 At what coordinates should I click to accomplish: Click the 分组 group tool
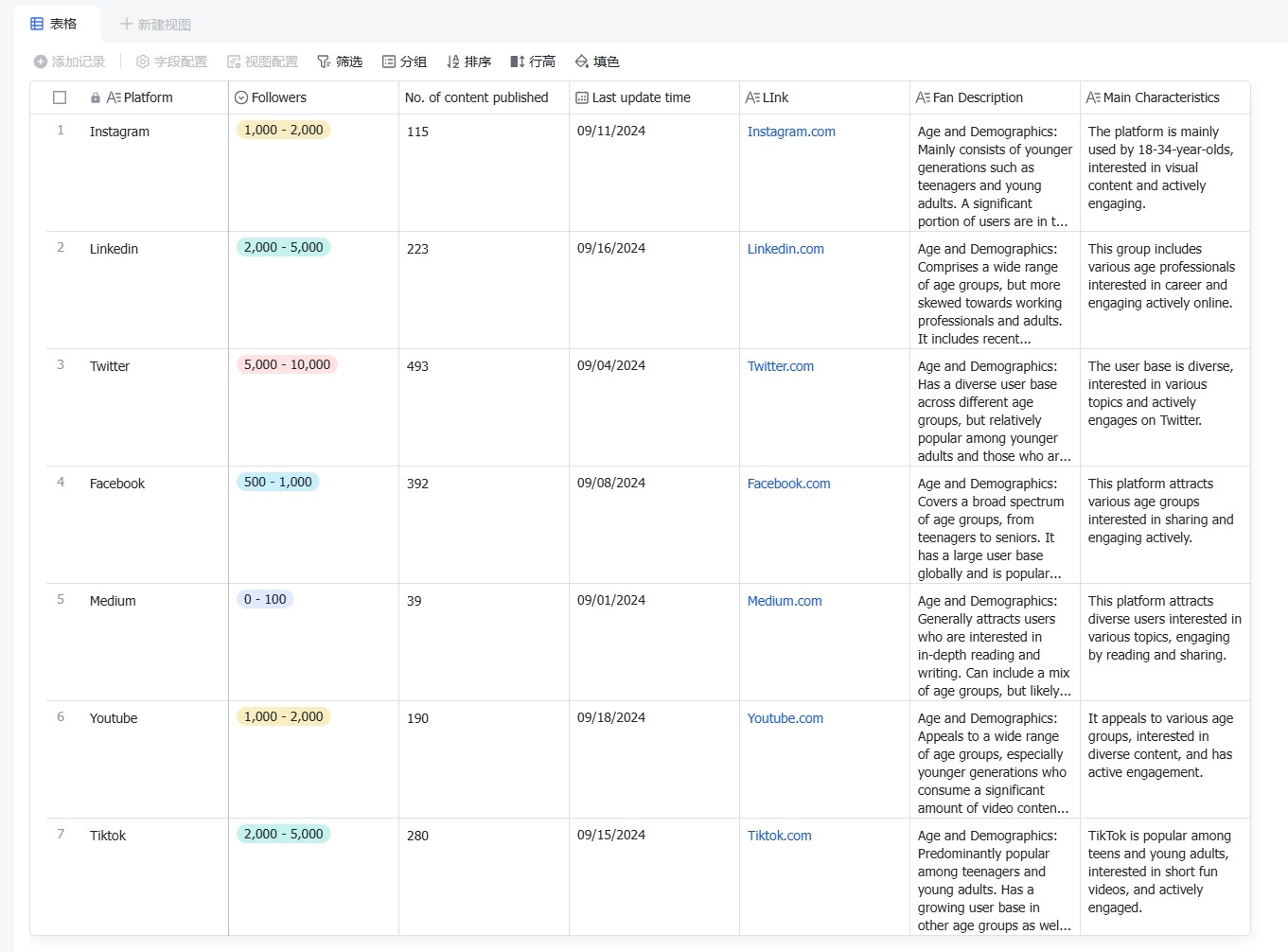pos(404,62)
